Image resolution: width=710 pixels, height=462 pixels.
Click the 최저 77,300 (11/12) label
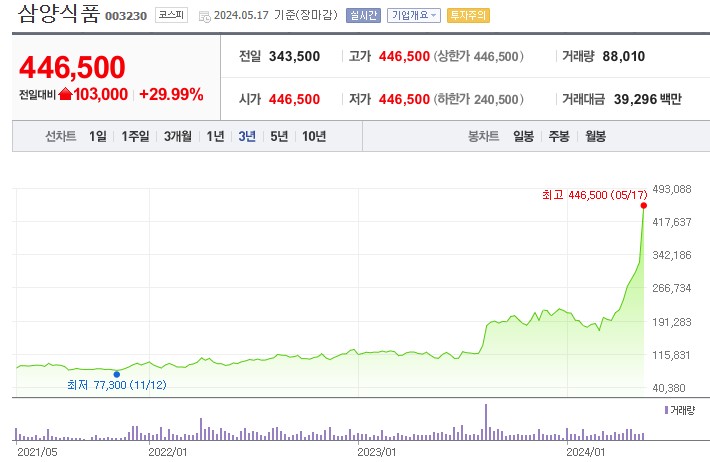(x=117, y=385)
